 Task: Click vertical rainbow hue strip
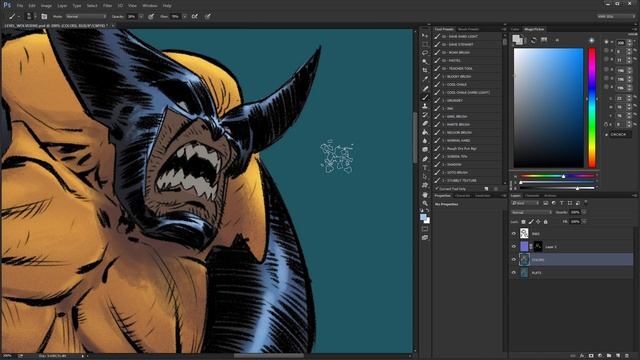point(592,108)
